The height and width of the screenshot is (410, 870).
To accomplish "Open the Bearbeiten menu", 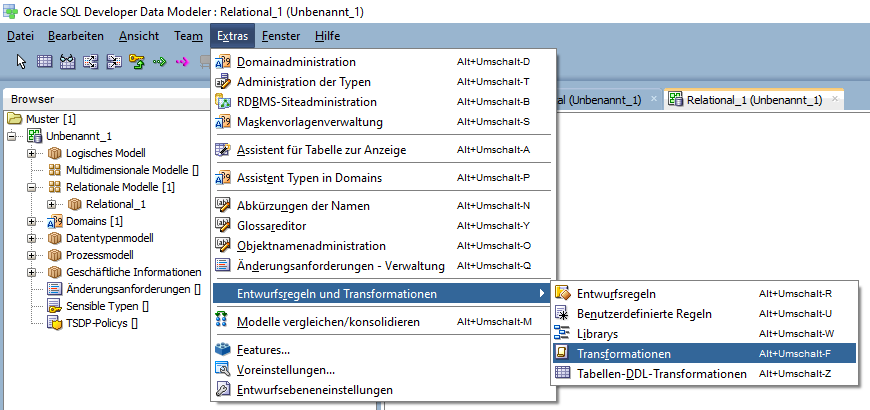I will [75, 36].
